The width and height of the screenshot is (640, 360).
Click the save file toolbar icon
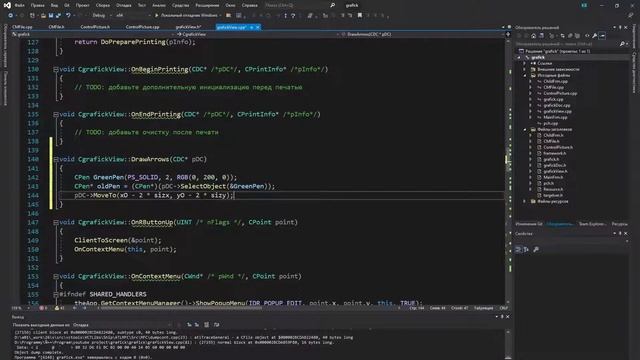pyautogui.click(x=51, y=16)
